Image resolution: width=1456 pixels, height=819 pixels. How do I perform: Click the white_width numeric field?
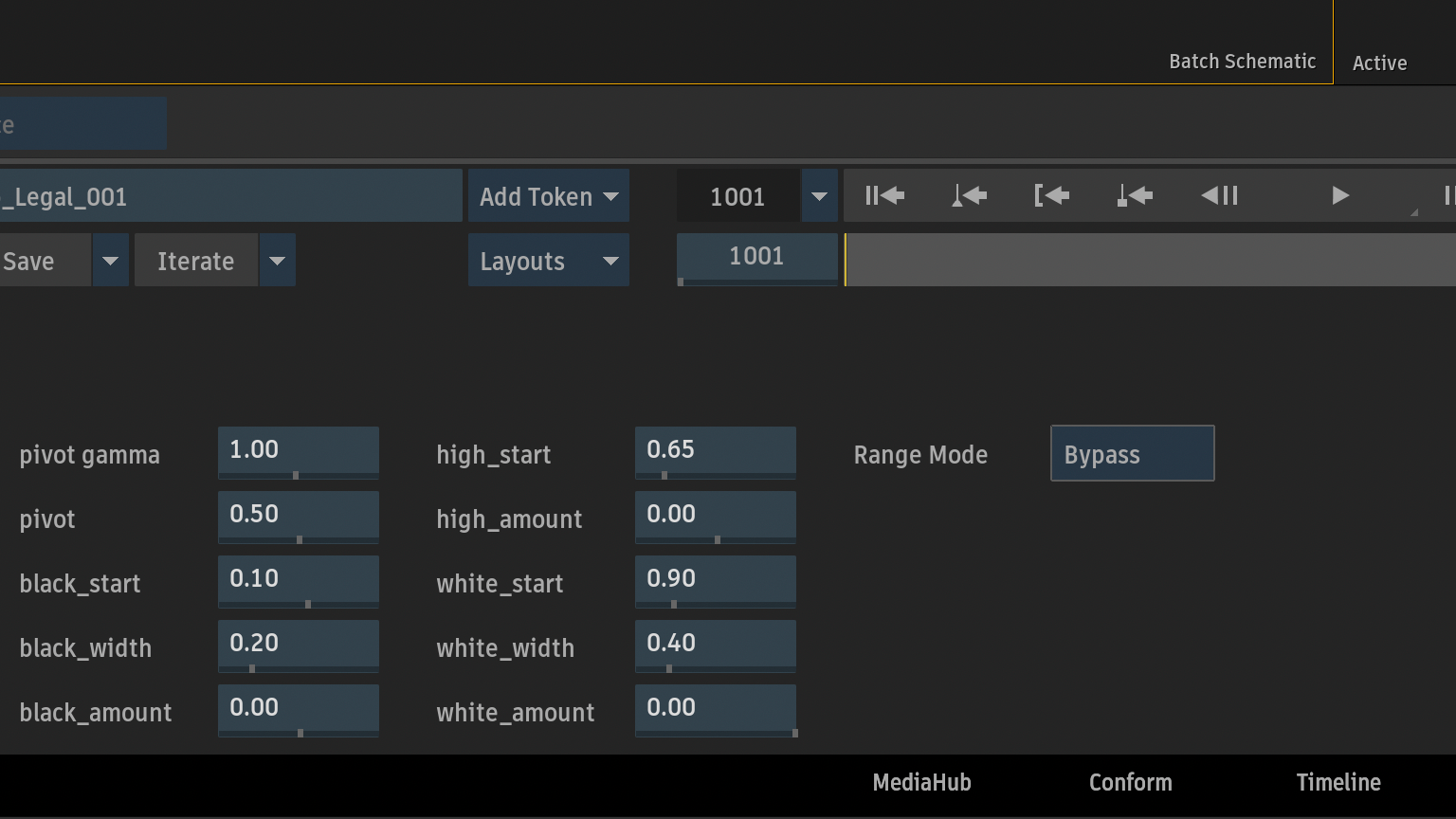[716, 646]
